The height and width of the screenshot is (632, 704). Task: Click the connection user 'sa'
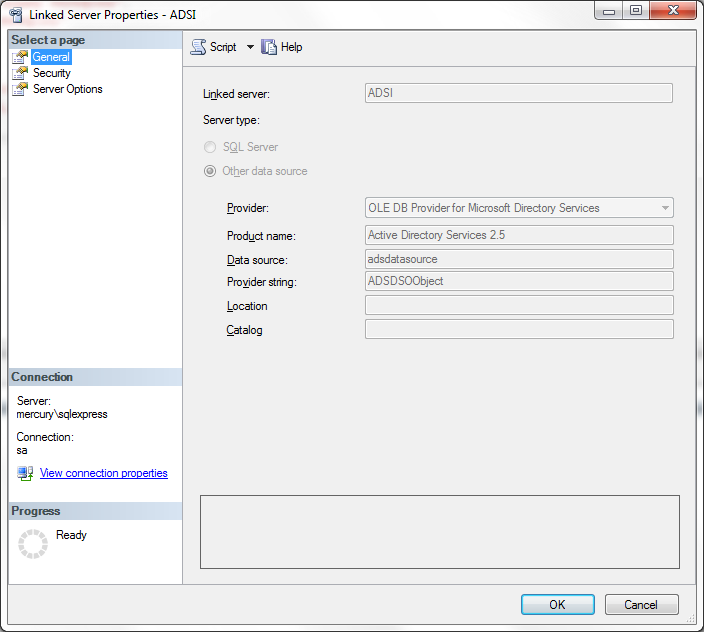point(22,450)
